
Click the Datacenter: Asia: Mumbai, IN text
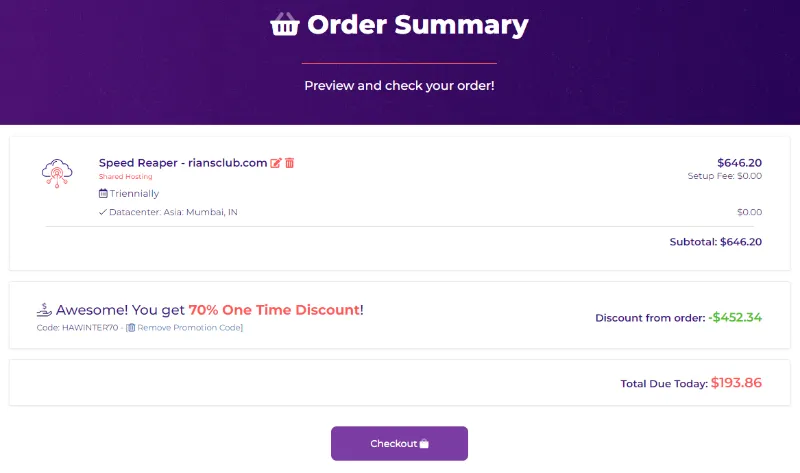(x=174, y=212)
